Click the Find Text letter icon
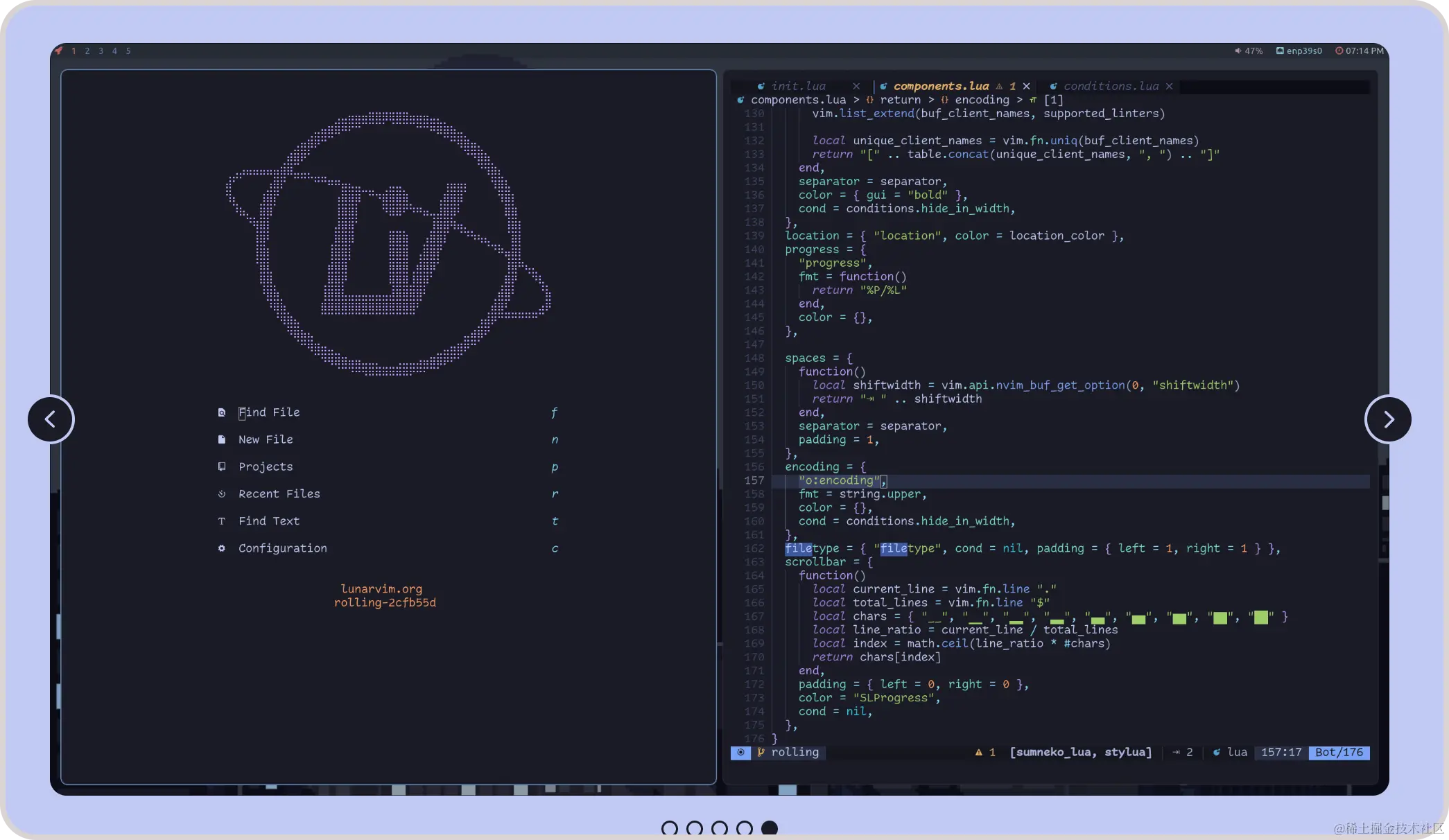Screen dimensions: 1449x840 222,520
